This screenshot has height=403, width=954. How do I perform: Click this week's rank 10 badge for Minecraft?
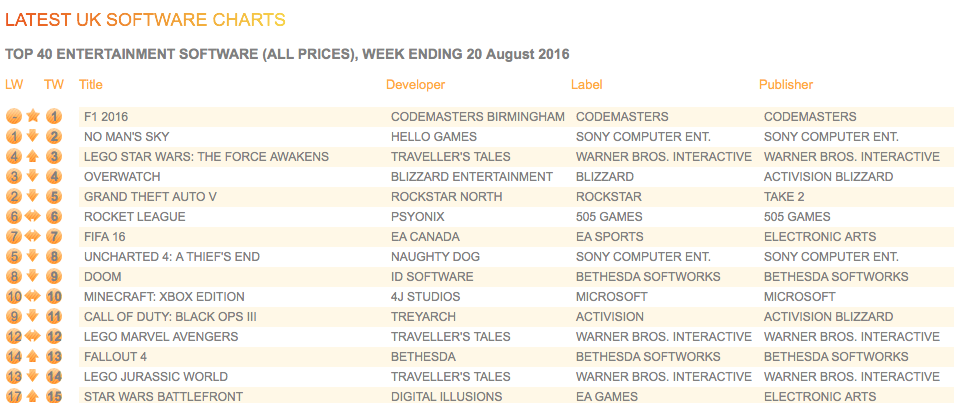click(54, 296)
